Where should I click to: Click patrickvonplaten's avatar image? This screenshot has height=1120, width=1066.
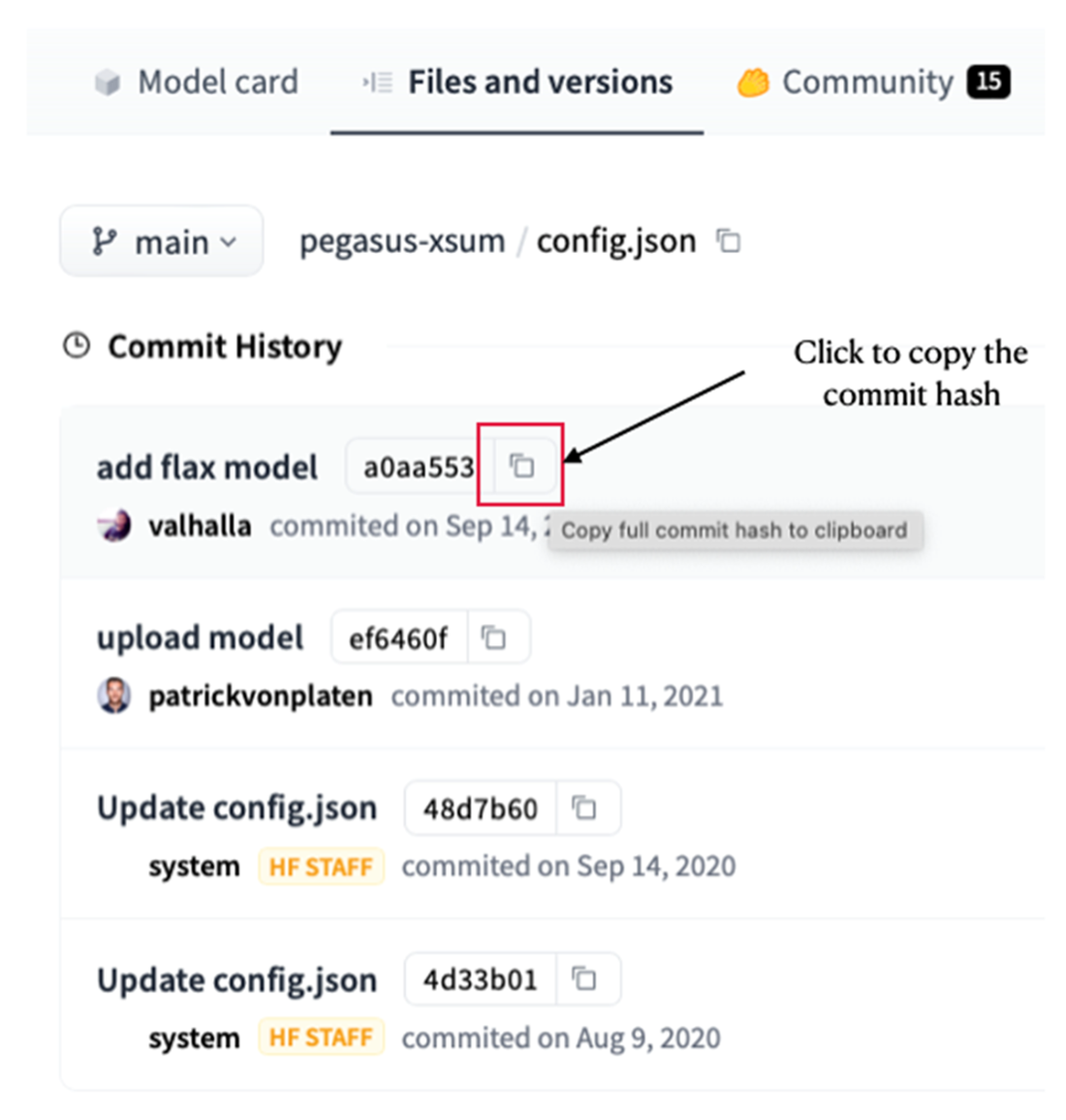(114, 696)
